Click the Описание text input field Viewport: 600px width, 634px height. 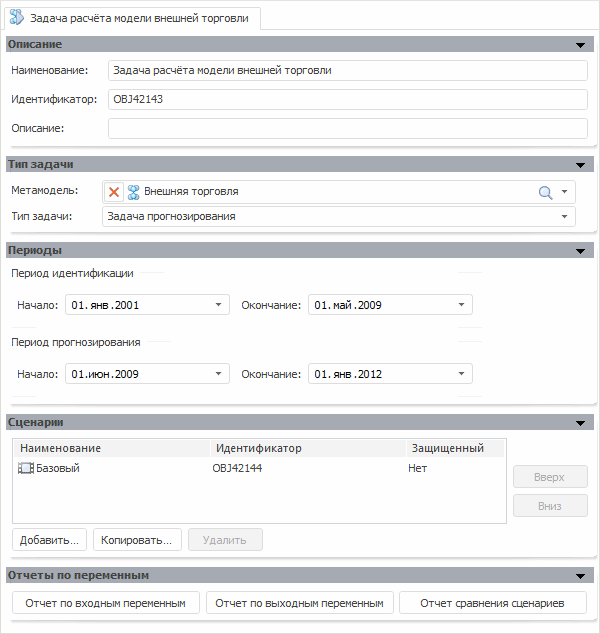pyautogui.click(x=347, y=128)
